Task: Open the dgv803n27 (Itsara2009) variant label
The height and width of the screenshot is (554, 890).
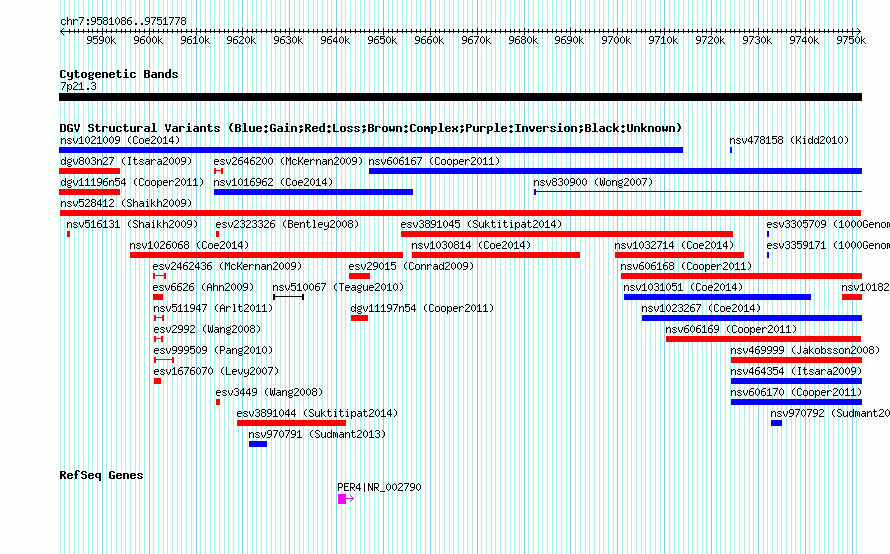Action: point(126,161)
